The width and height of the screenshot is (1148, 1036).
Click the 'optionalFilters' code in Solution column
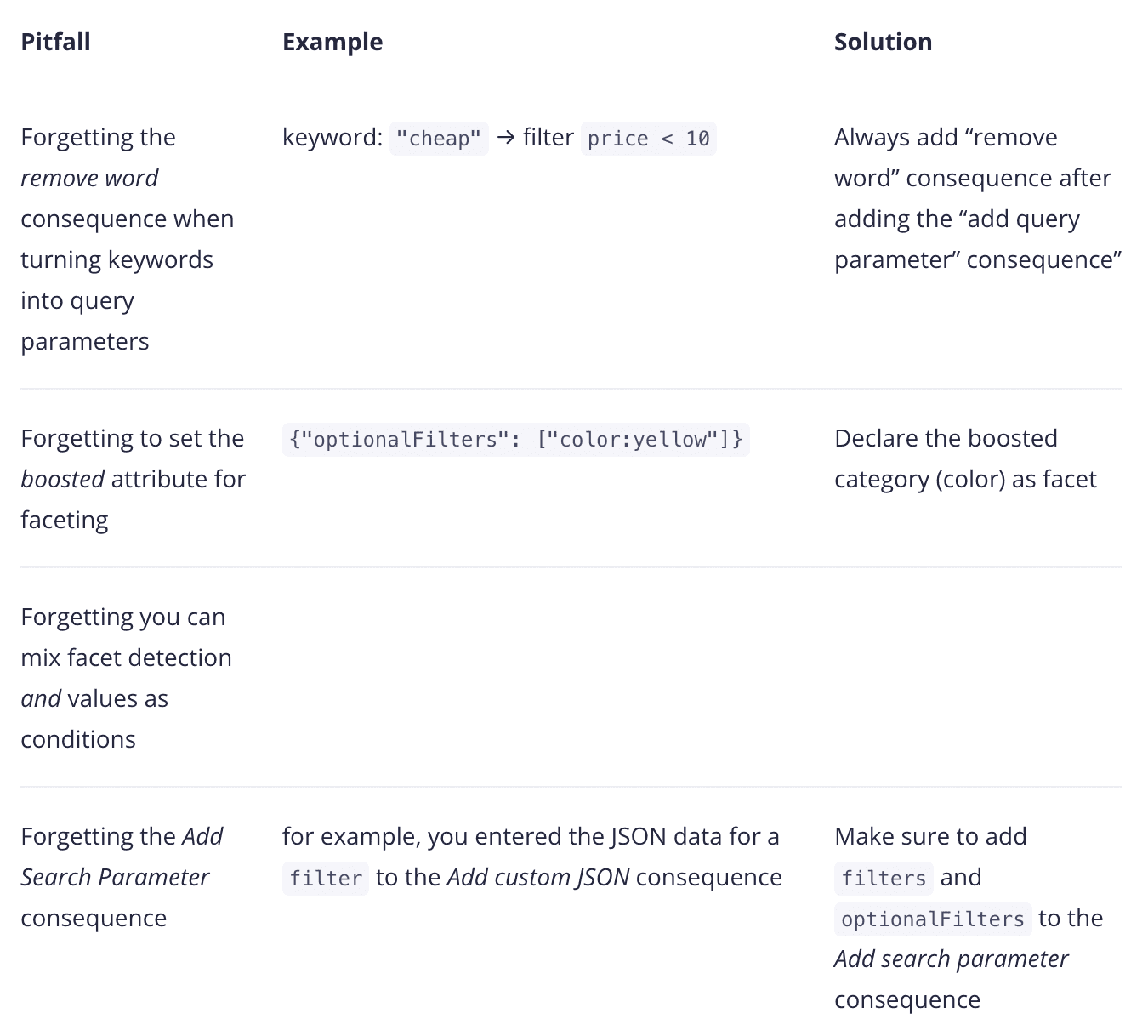point(933,919)
